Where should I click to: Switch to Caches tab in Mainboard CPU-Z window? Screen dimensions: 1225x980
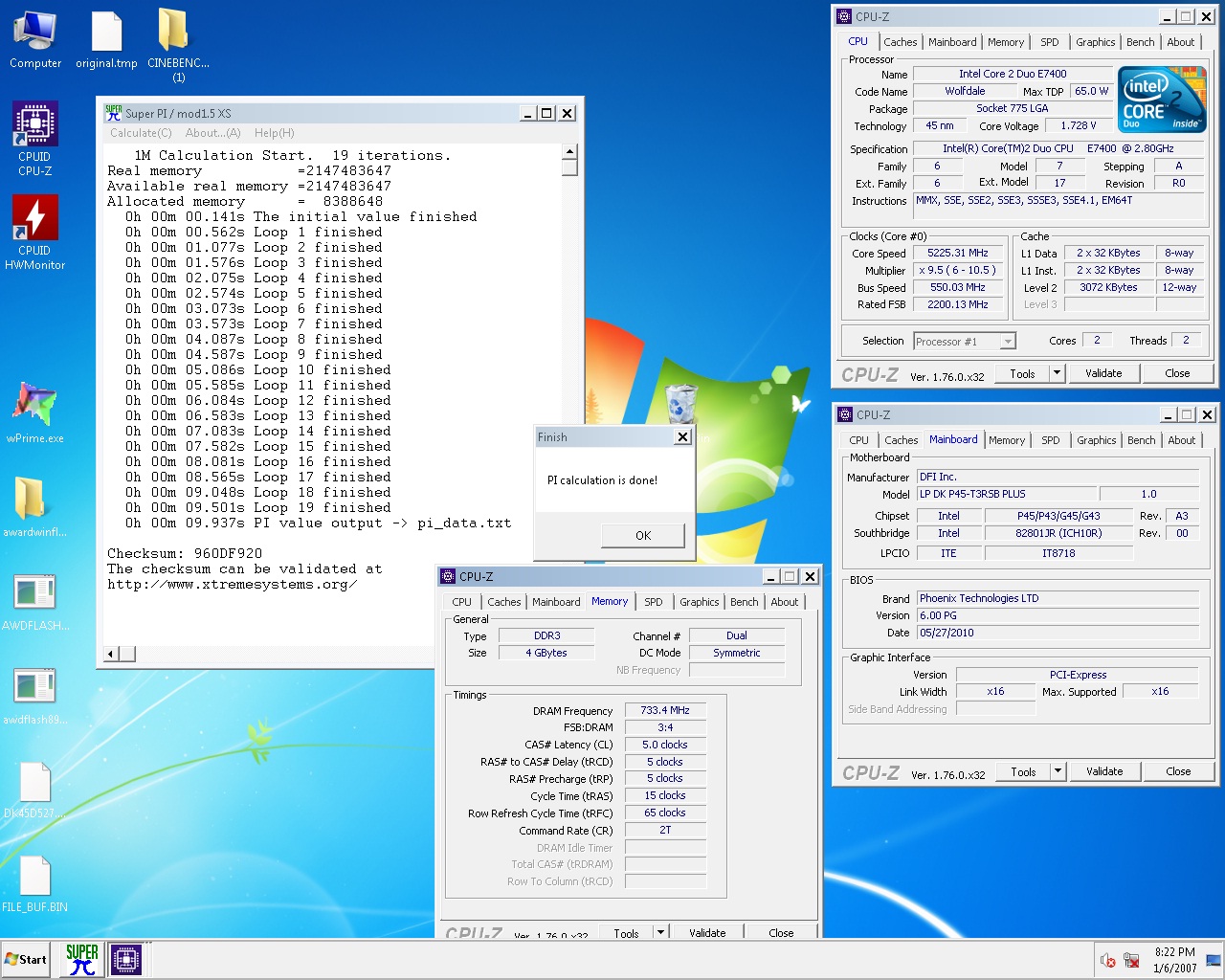pyautogui.click(x=902, y=440)
